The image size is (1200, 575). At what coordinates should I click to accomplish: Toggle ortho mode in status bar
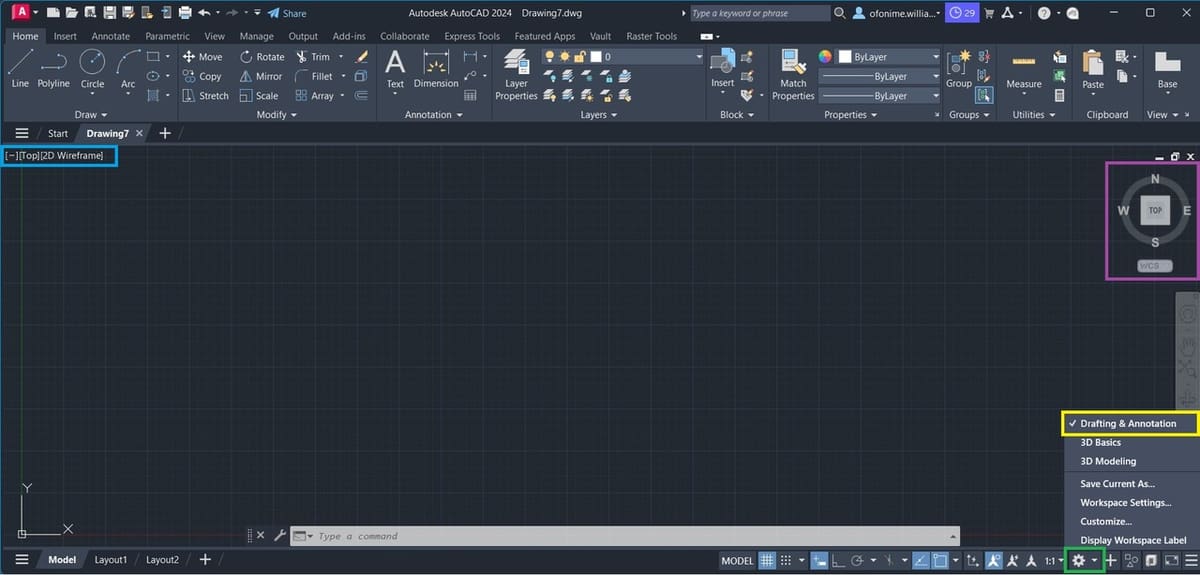coord(838,560)
